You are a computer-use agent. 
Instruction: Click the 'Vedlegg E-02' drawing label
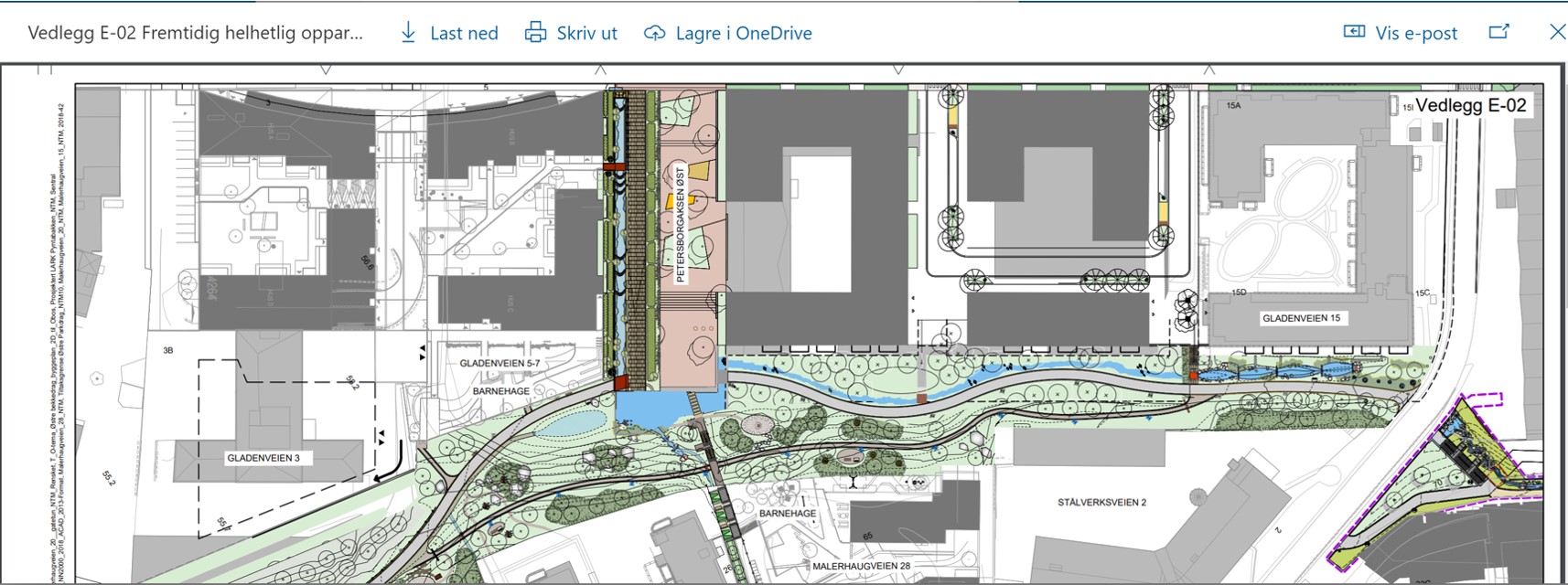(x=1470, y=105)
